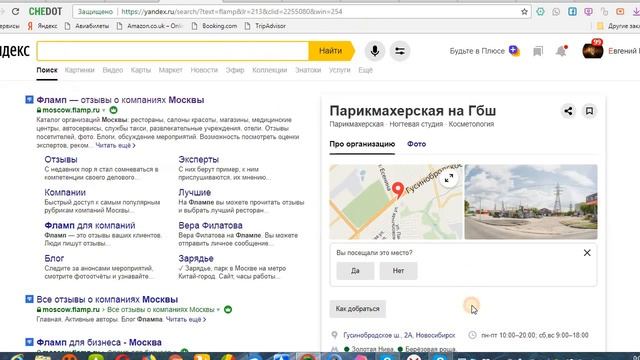Viewport: 640px width, 360px height.
Task: Expand 'Читать ещё' in Фламп description
Action: [x=116, y=145]
